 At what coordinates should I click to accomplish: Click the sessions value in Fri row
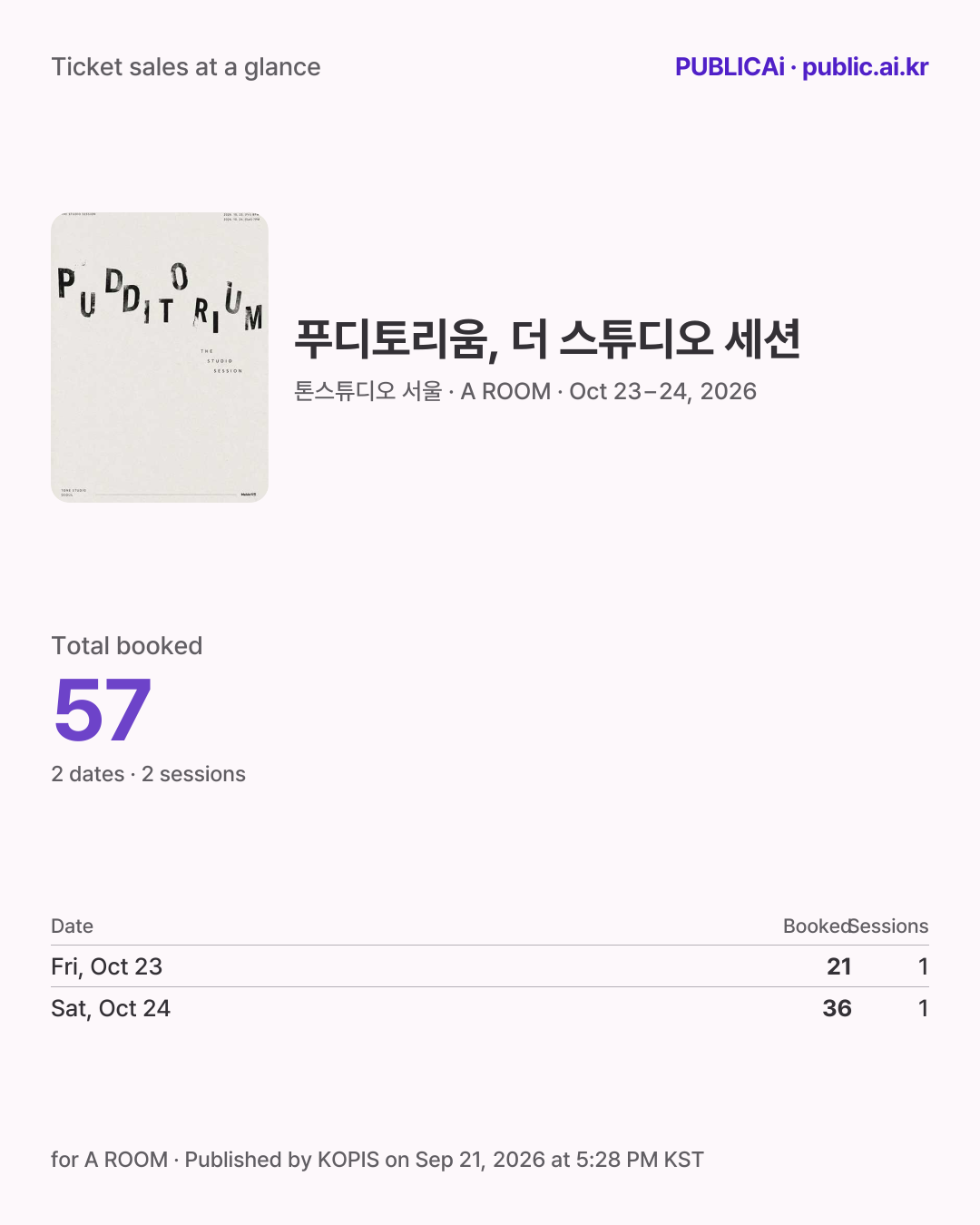pyautogui.click(x=923, y=966)
